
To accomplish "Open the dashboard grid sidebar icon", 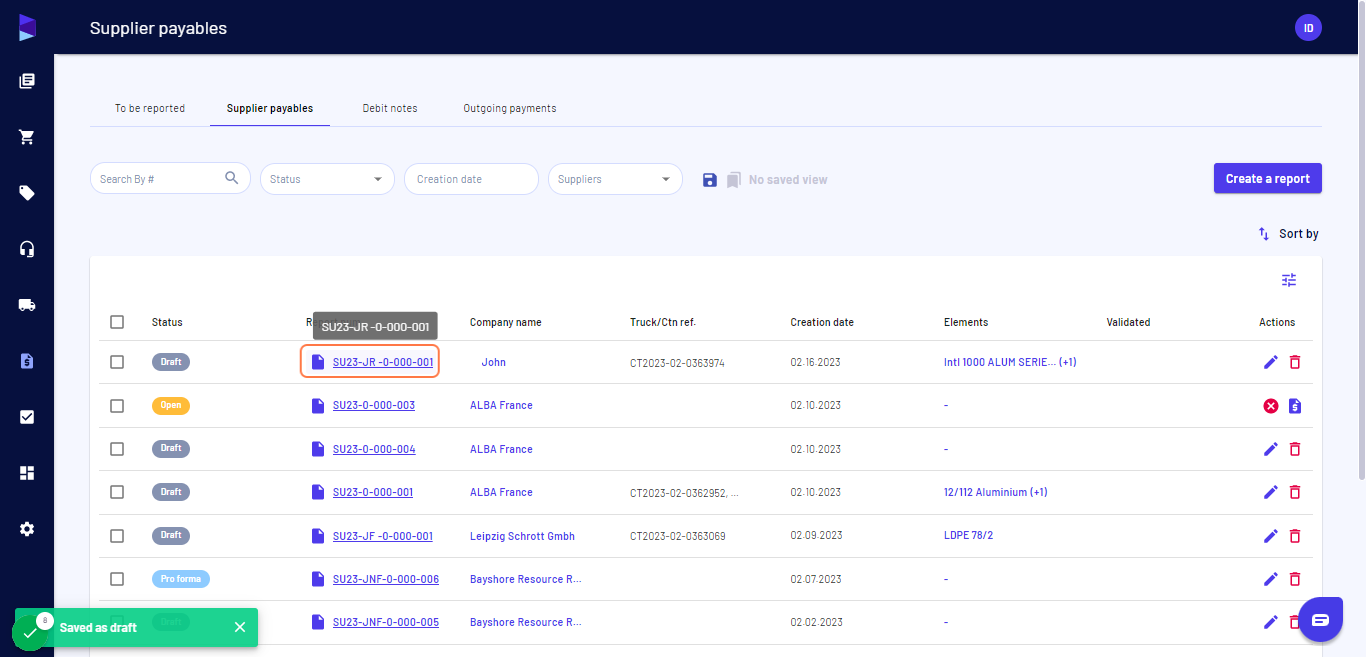I will click(x=27, y=473).
